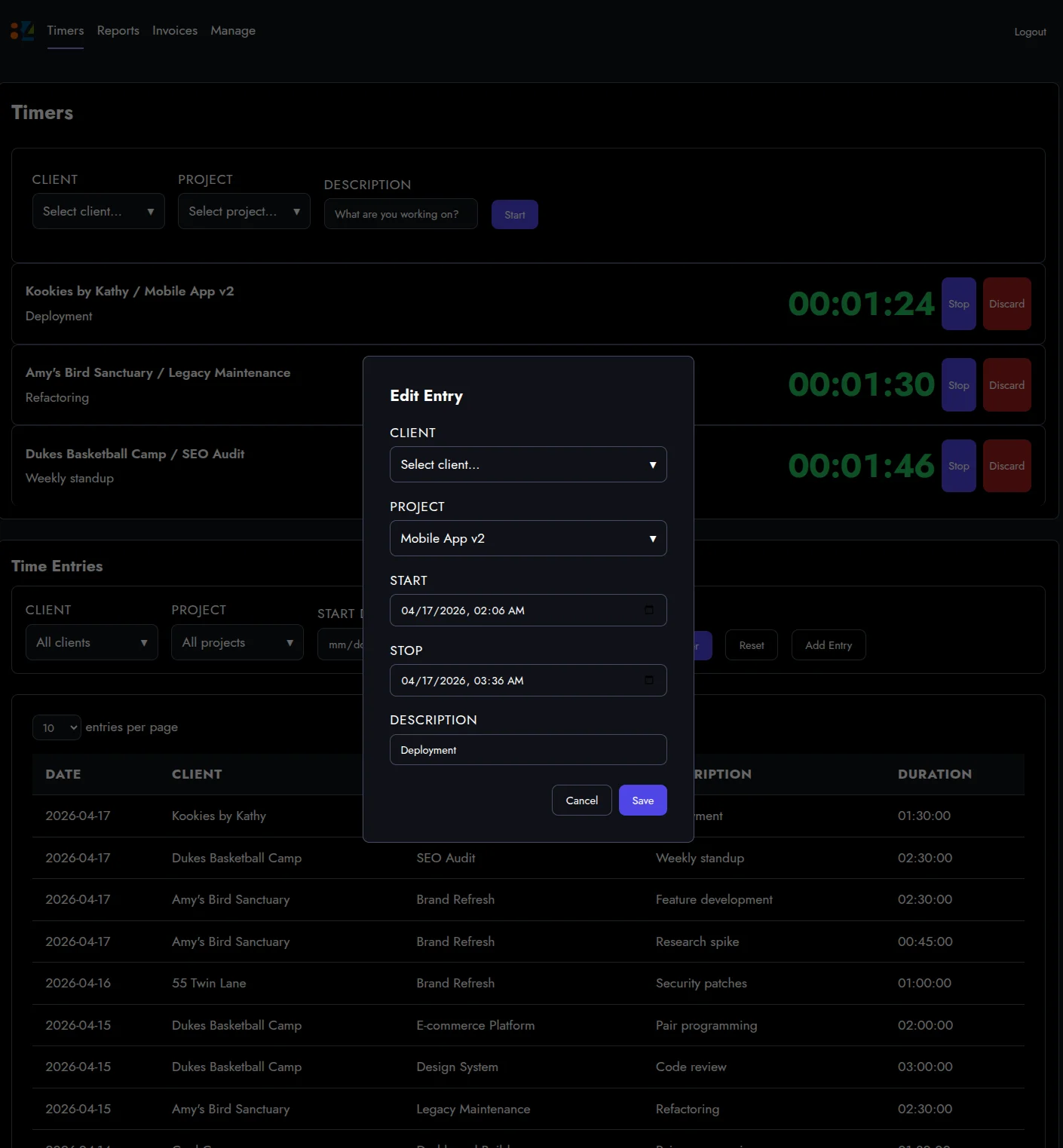Viewport: 1063px width, 1148px height.
Task: Expand the All projects filter dropdown
Action: point(237,642)
